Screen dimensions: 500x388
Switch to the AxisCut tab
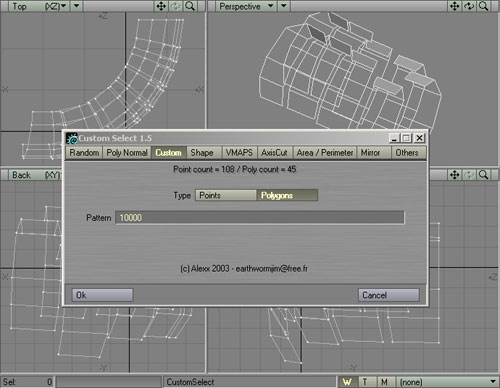pyautogui.click(x=275, y=153)
